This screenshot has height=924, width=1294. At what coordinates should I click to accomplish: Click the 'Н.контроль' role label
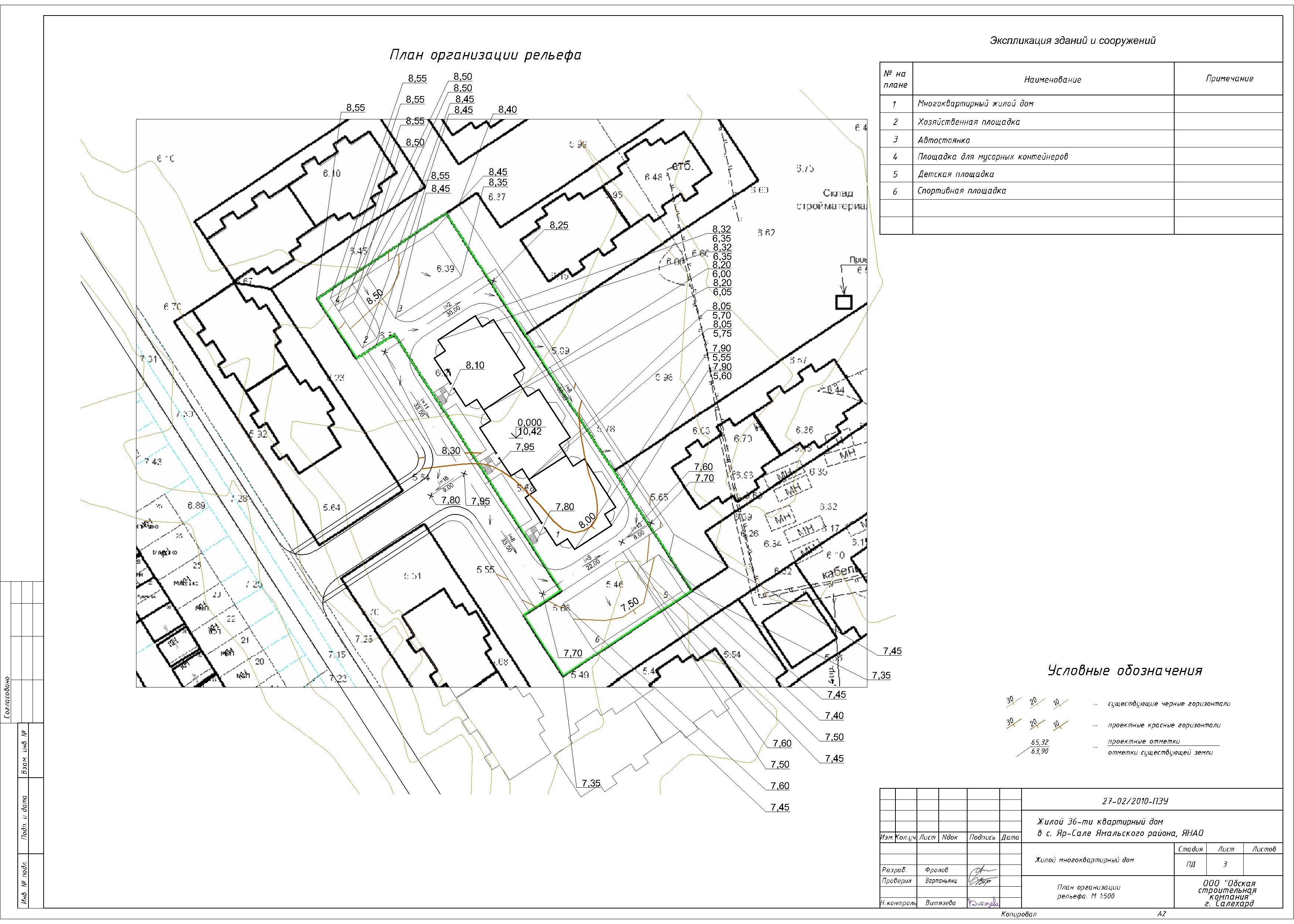(898, 903)
